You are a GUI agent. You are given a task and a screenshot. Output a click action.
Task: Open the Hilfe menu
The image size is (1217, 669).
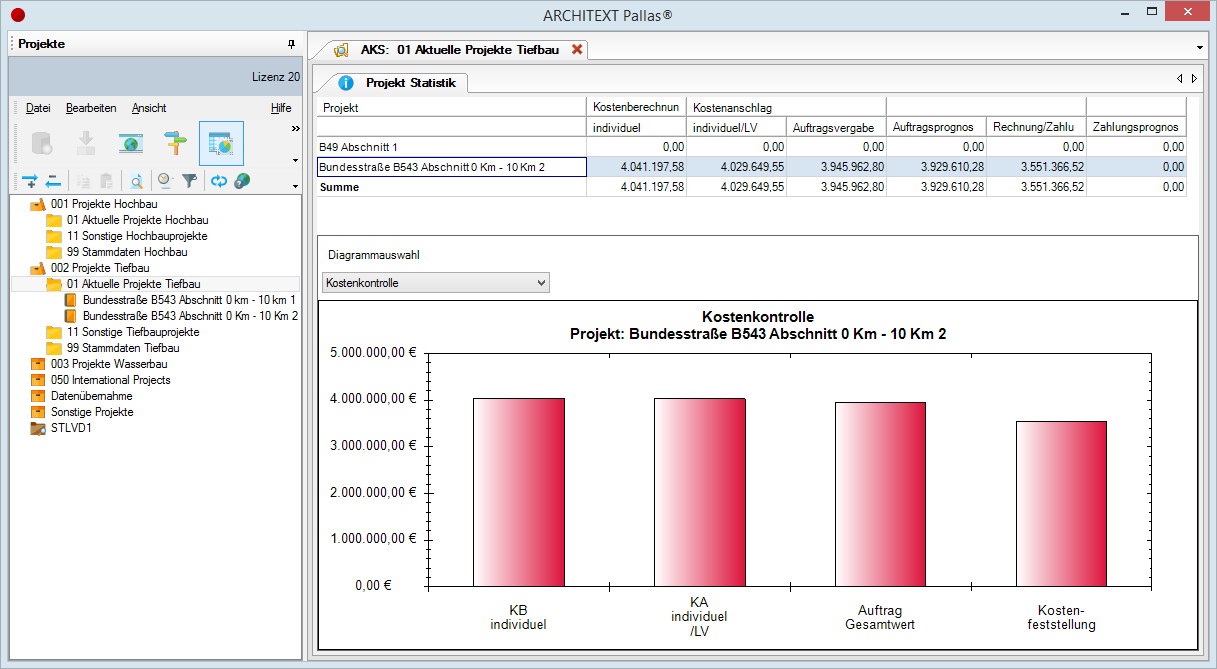tap(281, 108)
